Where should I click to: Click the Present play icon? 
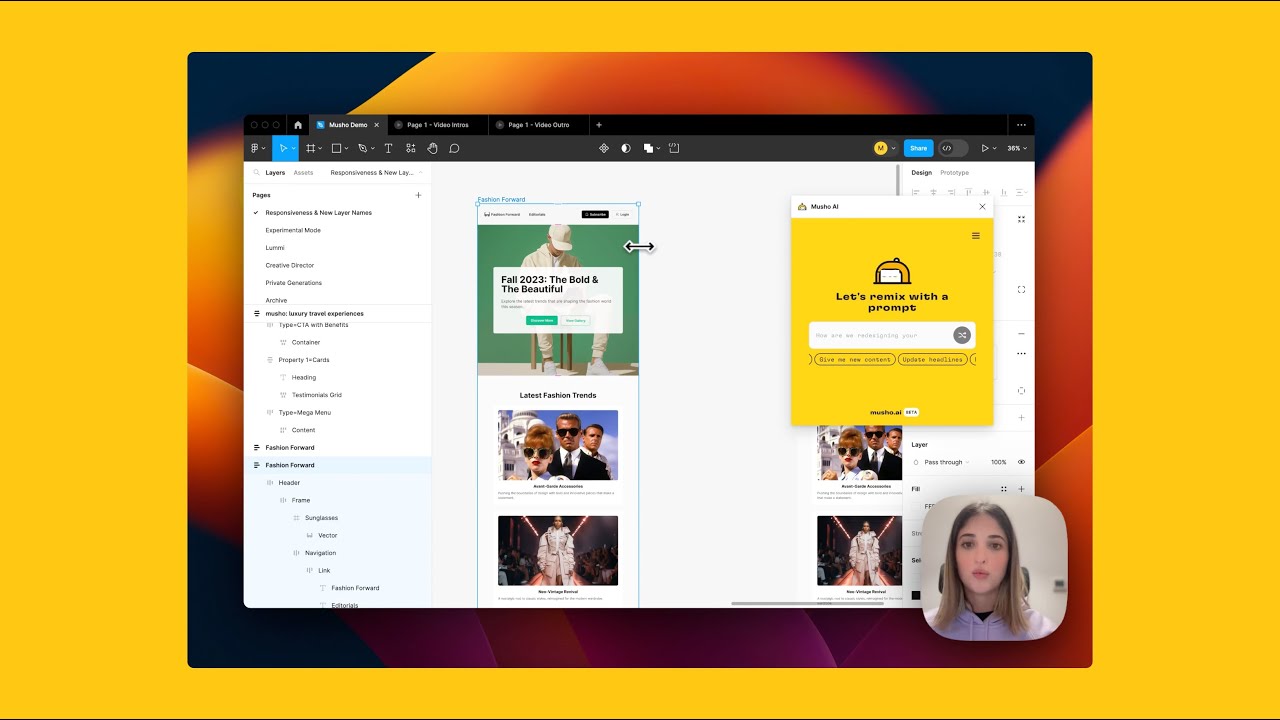tap(985, 148)
